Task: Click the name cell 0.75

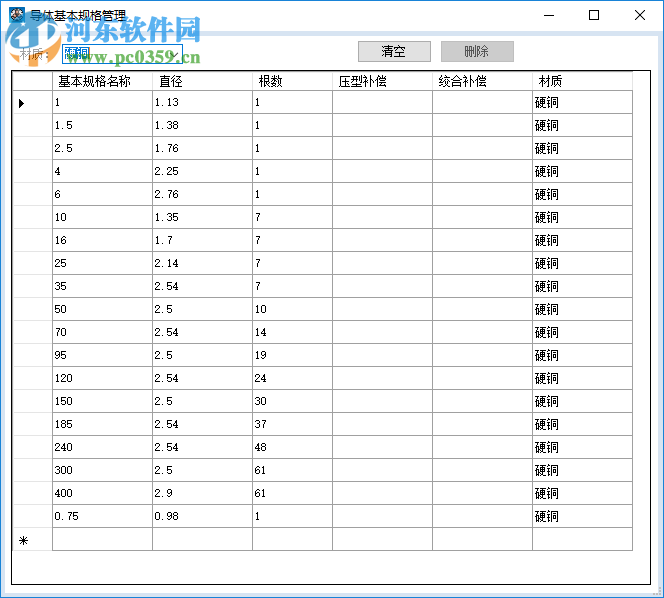Action: [x=102, y=516]
